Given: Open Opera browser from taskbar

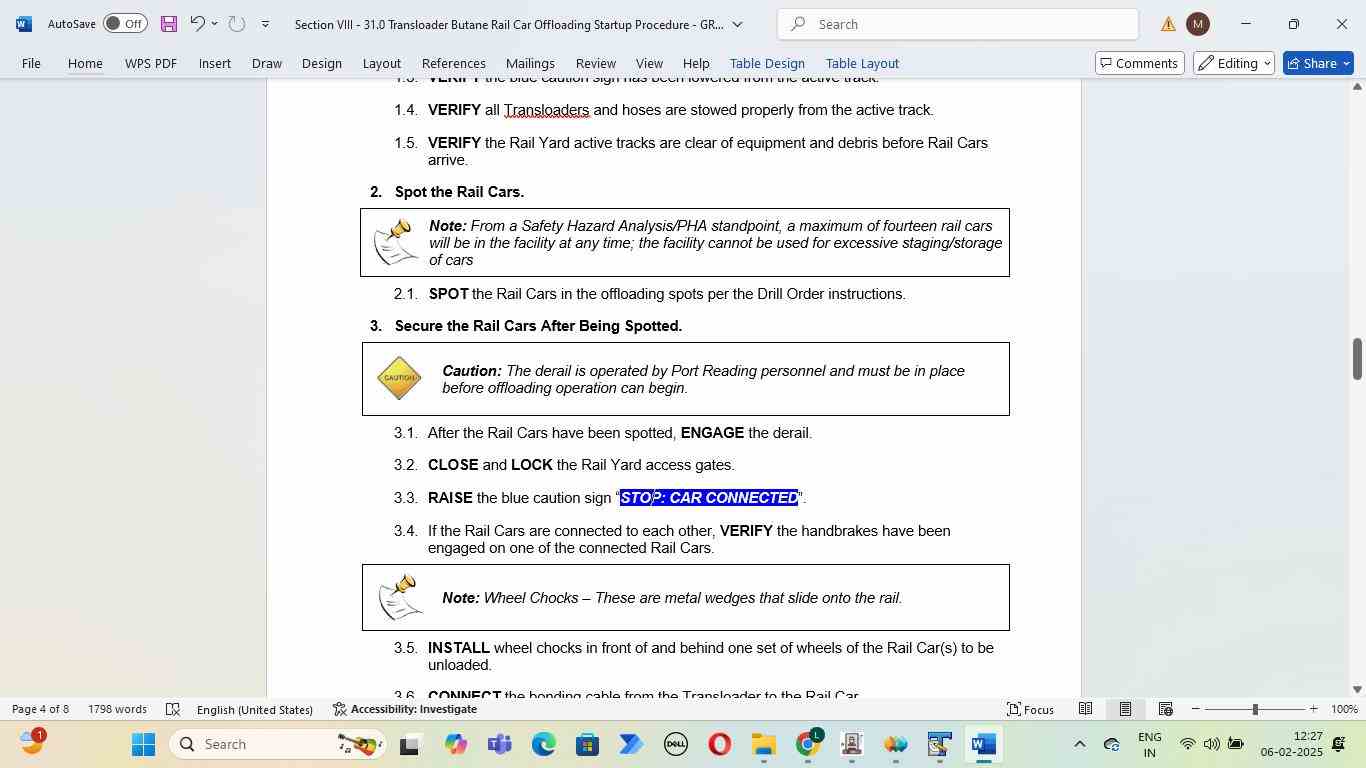Looking at the screenshot, I should (720, 745).
